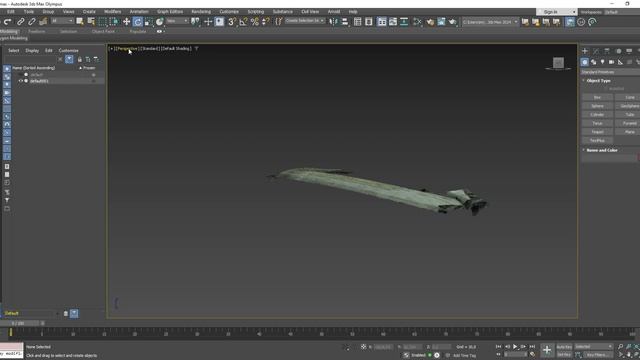This screenshot has width=640, height=360.
Task: Open the Motion tab in command panel
Action: (x=618, y=51)
